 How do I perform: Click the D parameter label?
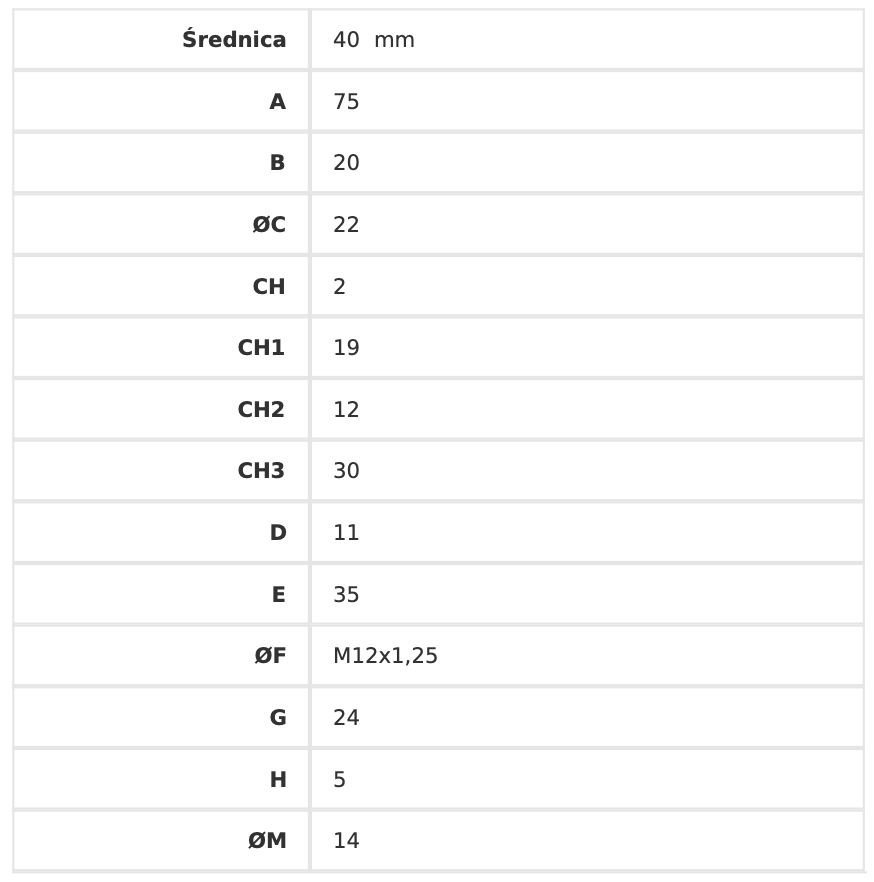point(278,533)
